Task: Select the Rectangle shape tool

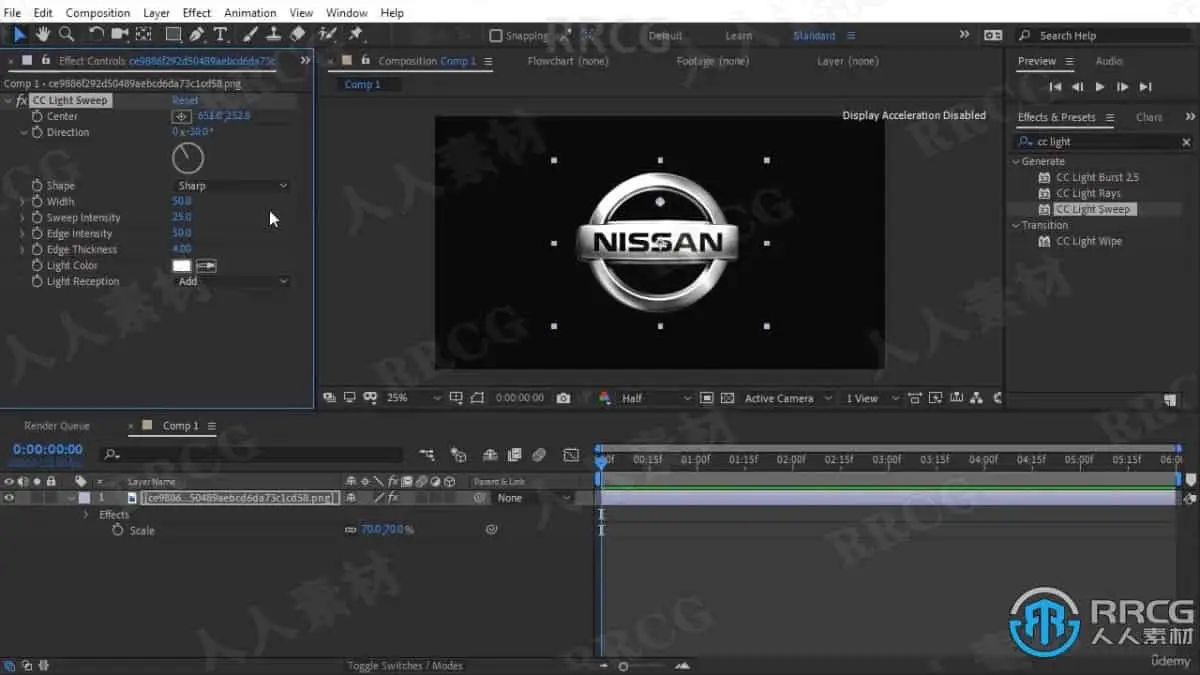Action: tap(174, 34)
